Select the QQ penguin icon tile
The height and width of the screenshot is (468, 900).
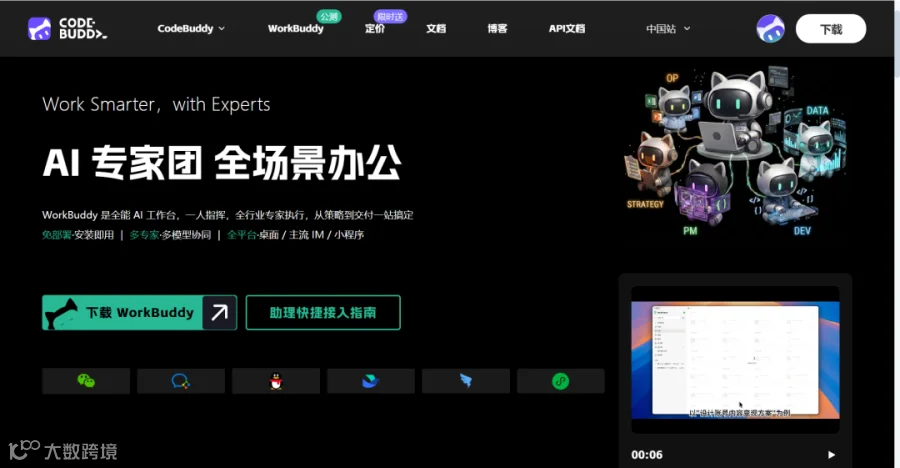(276, 381)
